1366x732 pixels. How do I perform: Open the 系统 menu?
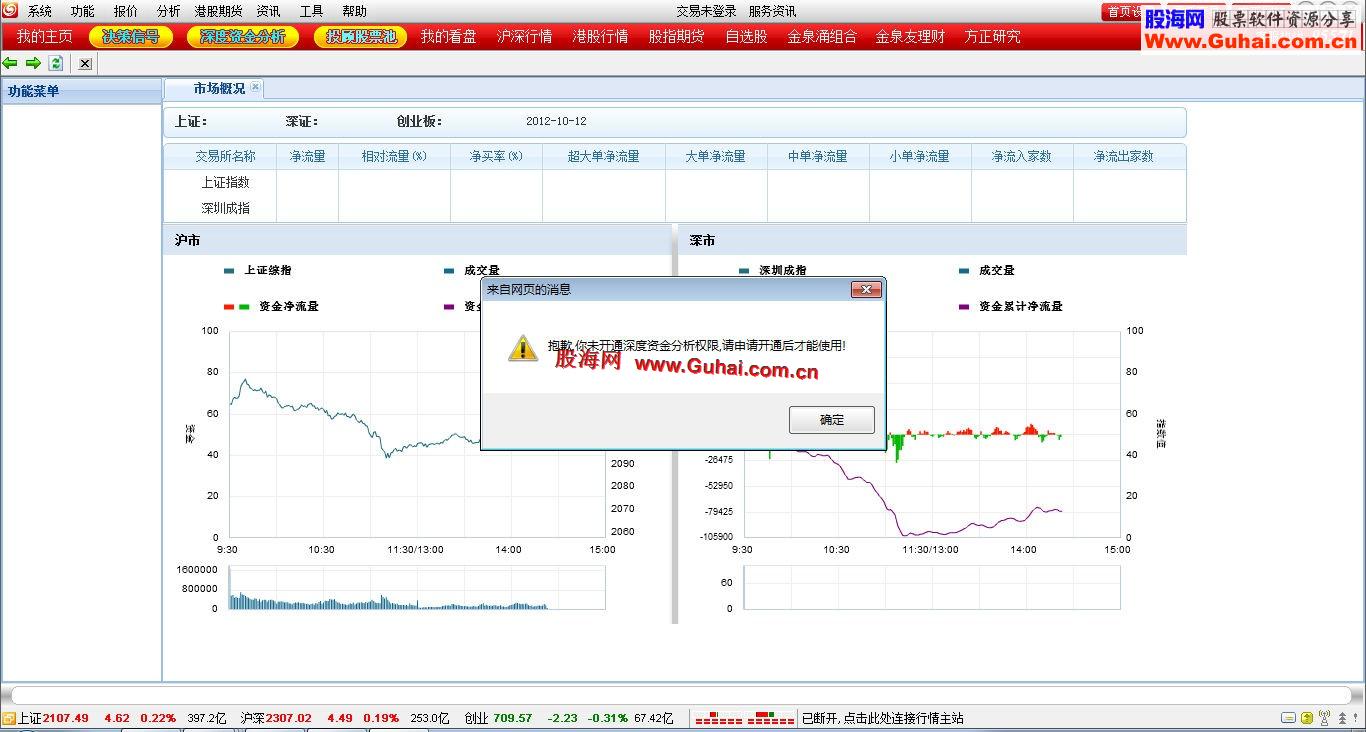[x=40, y=11]
